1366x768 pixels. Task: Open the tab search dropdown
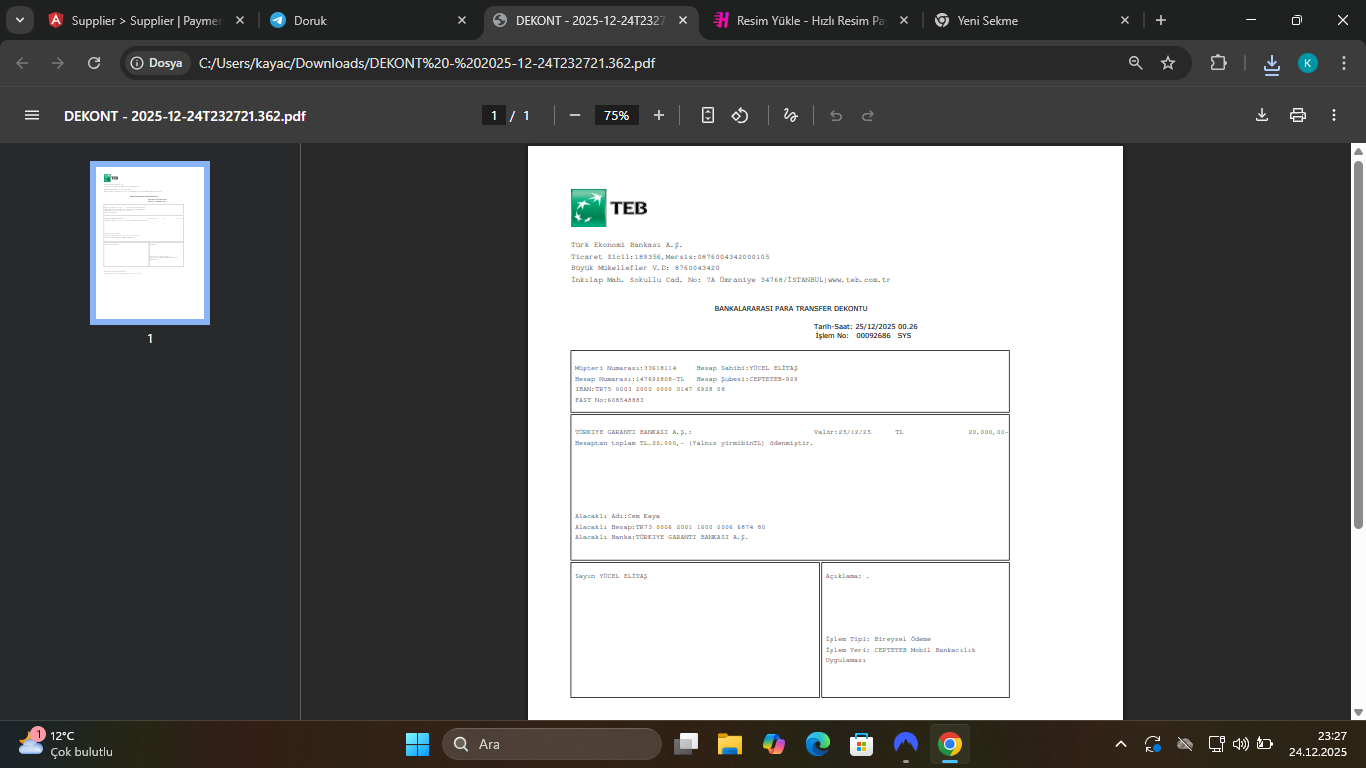pyautogui.click(x=19, y=20)
